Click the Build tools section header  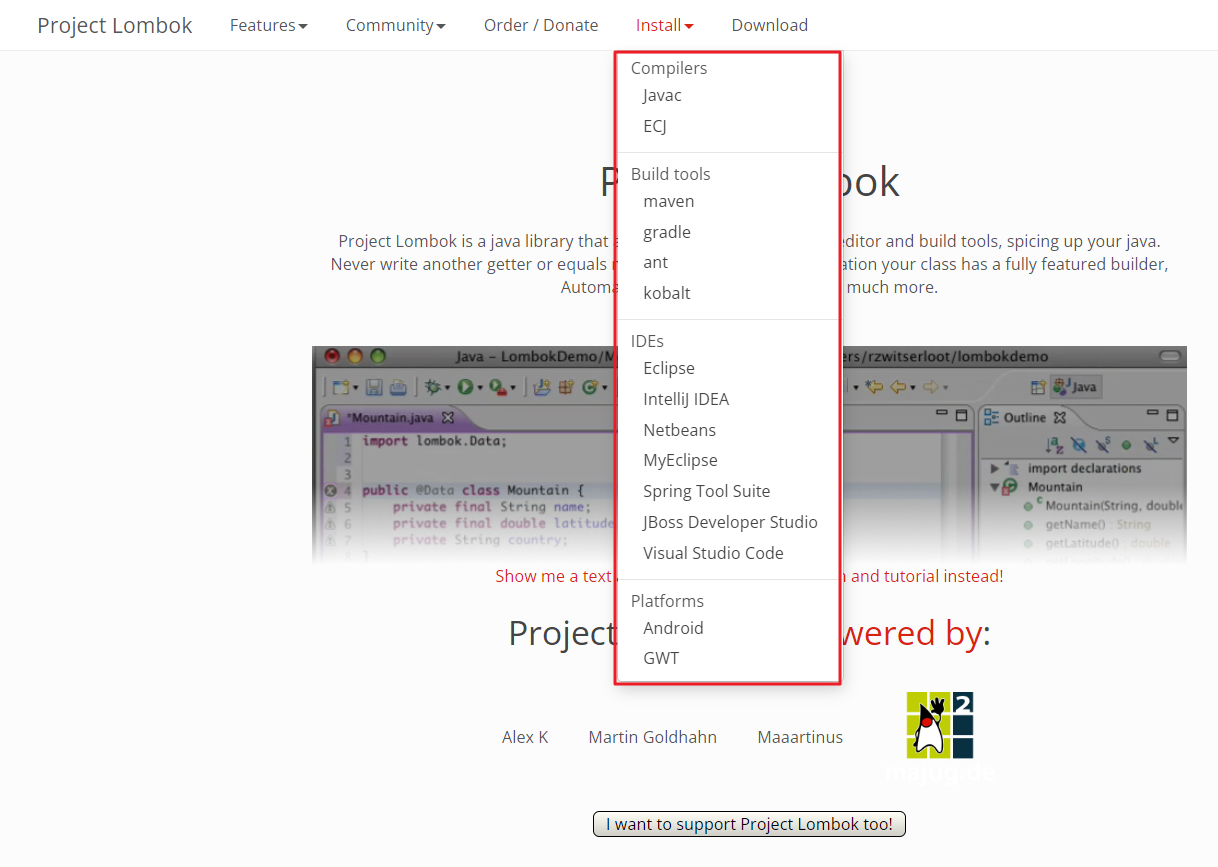(670, 174)
